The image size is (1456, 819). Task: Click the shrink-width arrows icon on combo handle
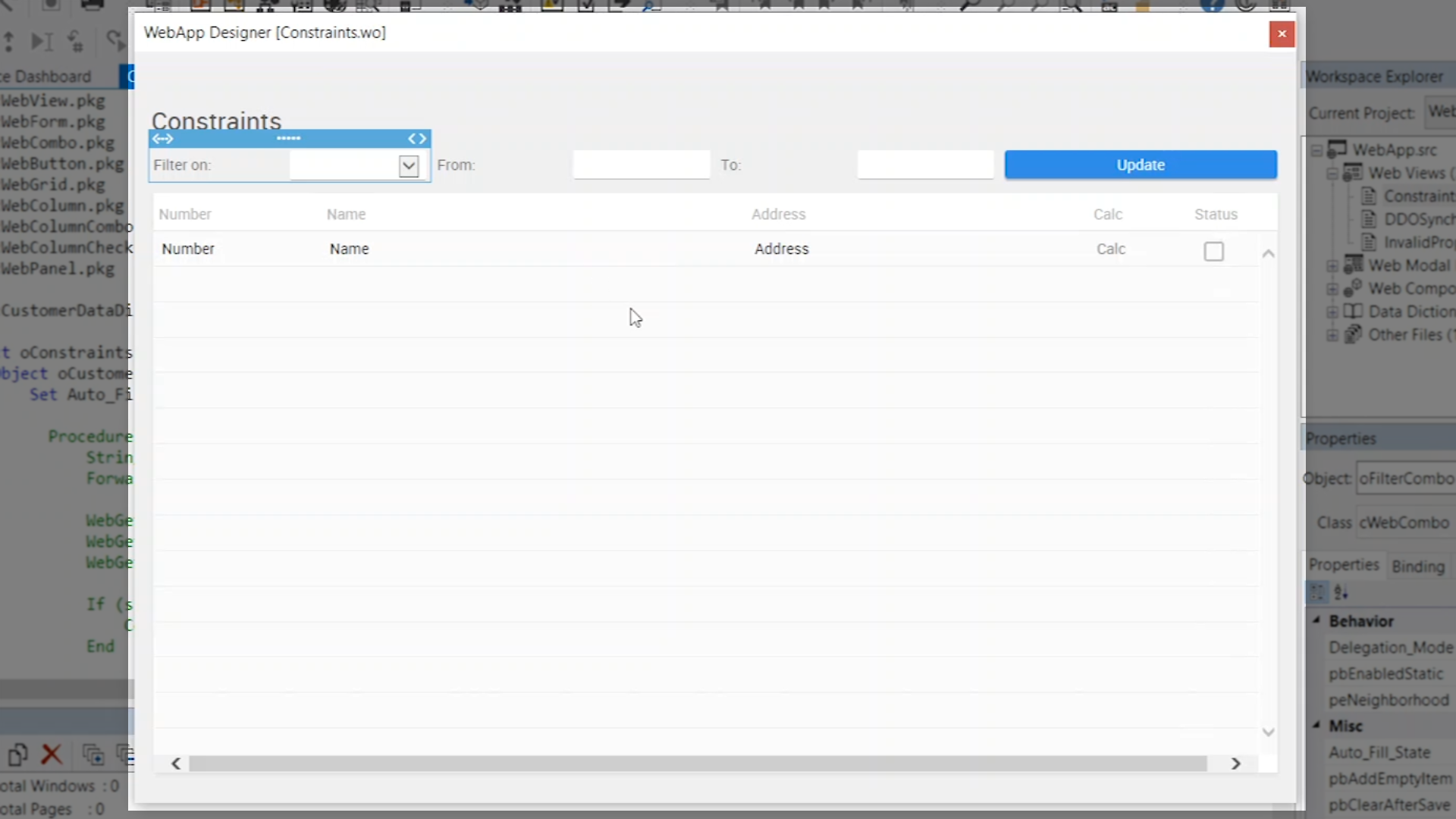(162, 139)
